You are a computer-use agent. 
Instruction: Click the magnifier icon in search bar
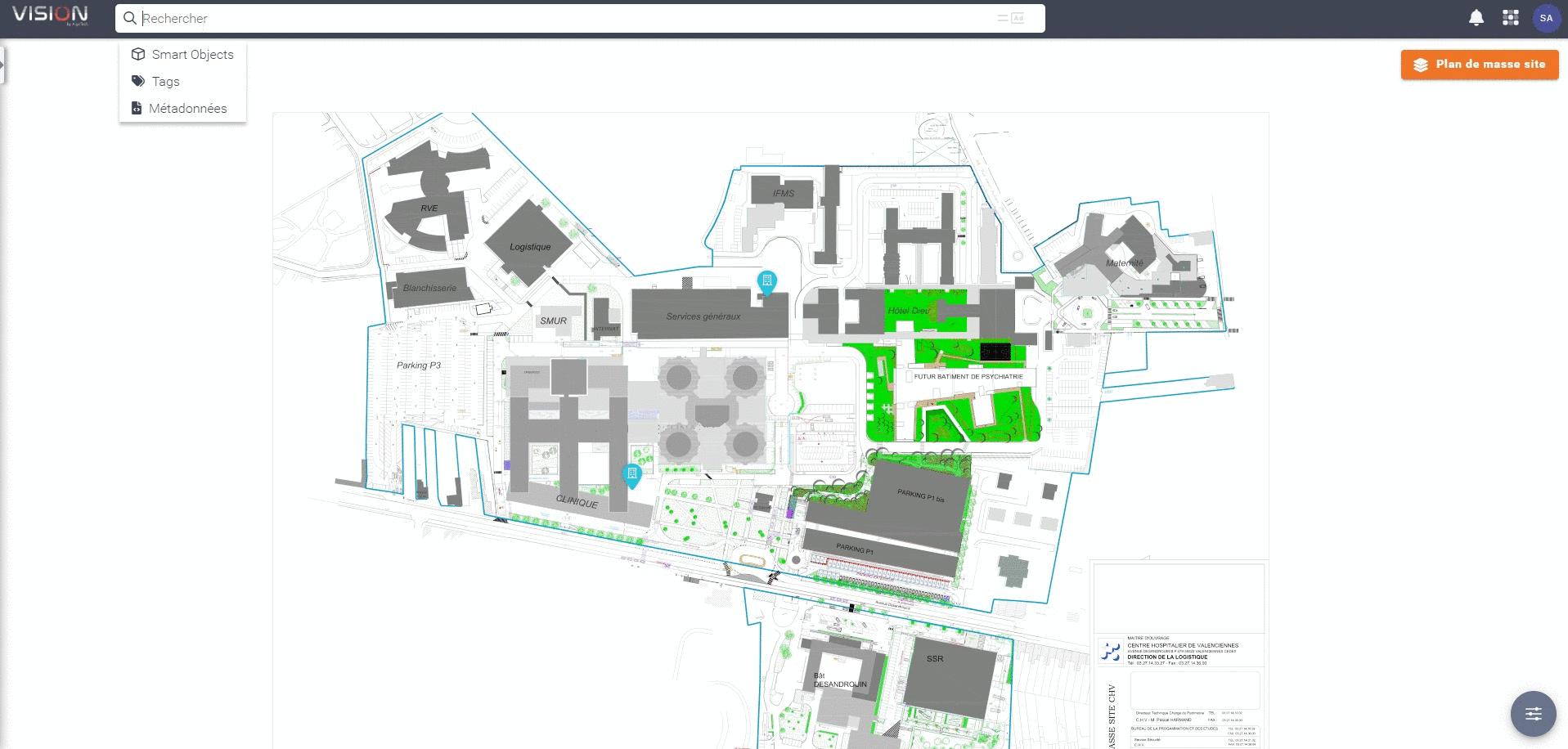(130, 18)
